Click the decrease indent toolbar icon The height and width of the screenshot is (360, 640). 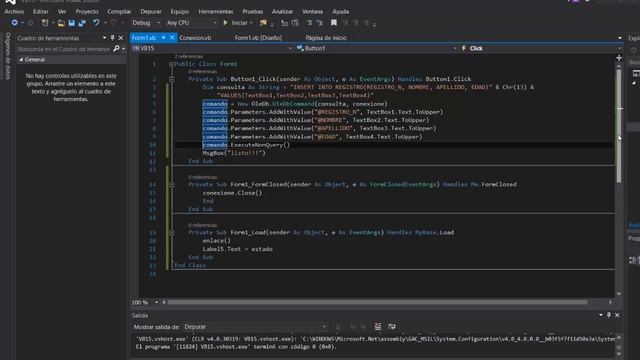point(310,23)
